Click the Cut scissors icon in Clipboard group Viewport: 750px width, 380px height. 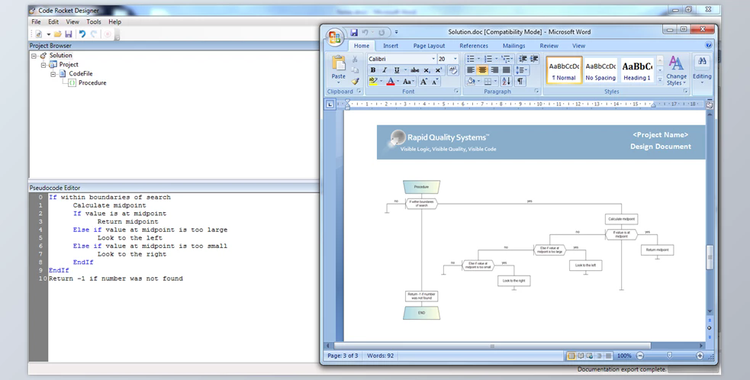(x=355, y=59)
